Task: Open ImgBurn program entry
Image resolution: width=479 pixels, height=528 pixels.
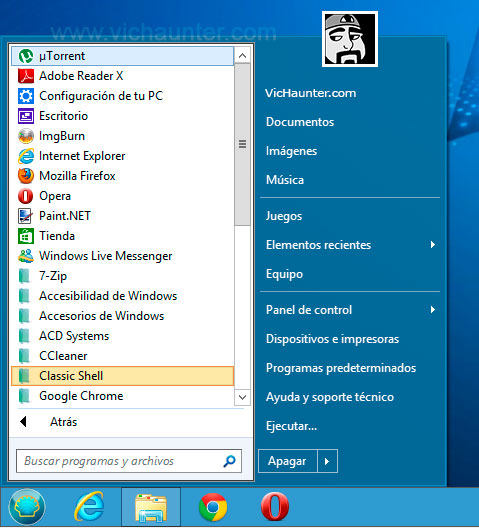Action: [x=122, y=136]
